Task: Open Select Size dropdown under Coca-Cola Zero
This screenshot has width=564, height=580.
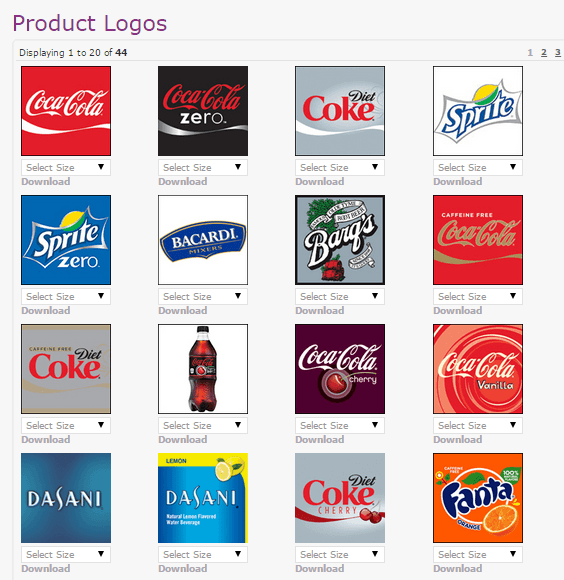Action: point(203,168)
